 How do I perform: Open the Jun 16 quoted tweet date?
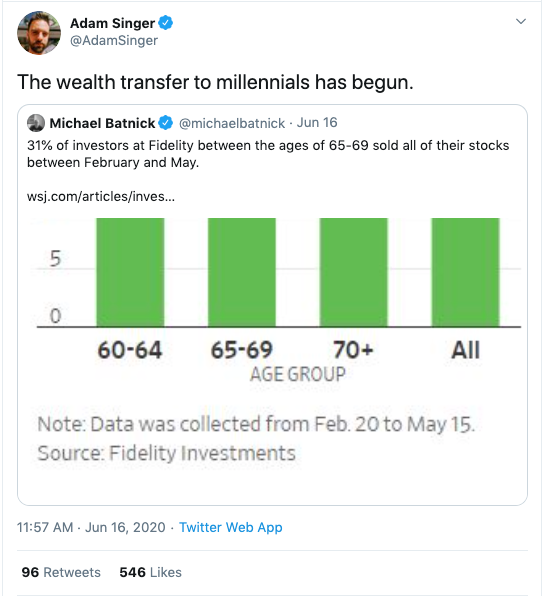click(317, 122)
